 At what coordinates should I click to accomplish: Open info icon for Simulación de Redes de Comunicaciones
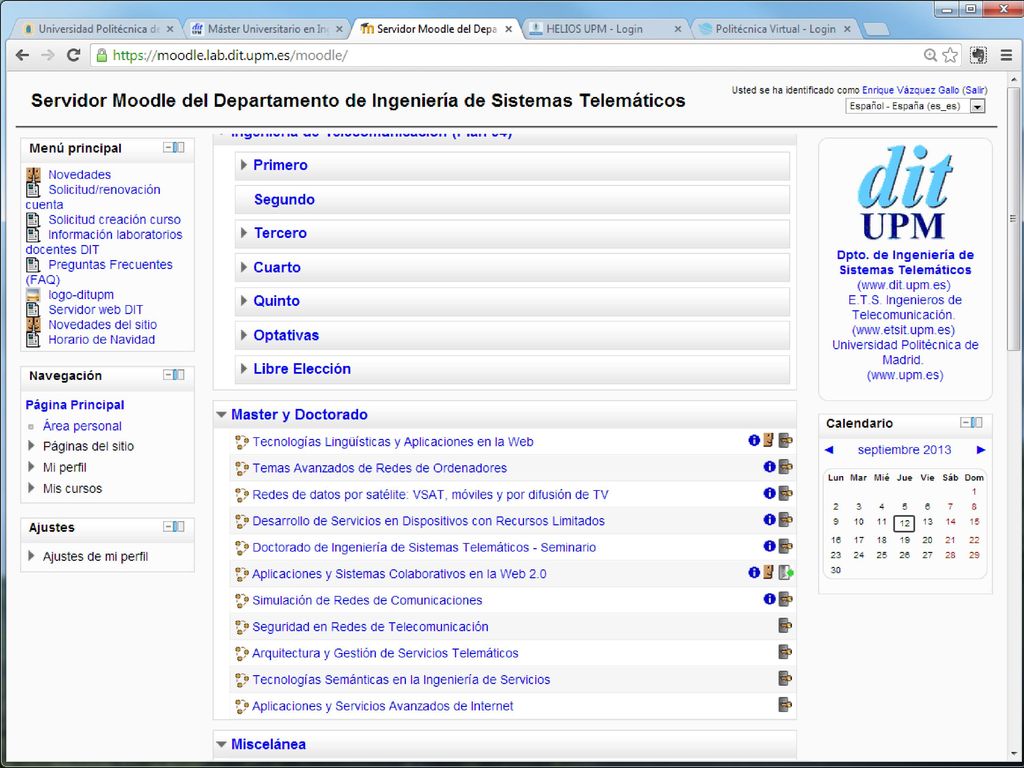pyautogui.click(x=769, y=599)
